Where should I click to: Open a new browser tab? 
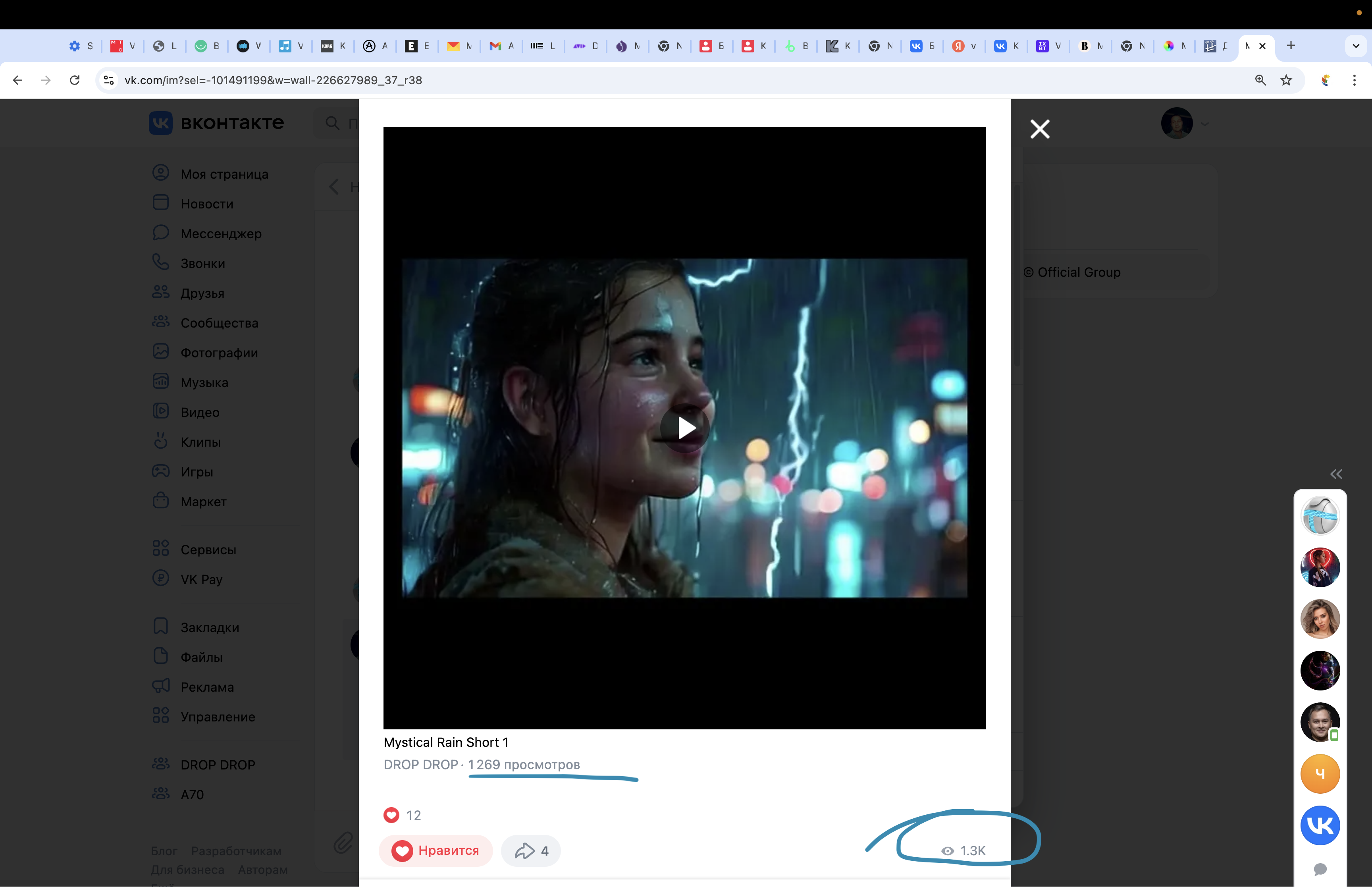point(1291,46)
